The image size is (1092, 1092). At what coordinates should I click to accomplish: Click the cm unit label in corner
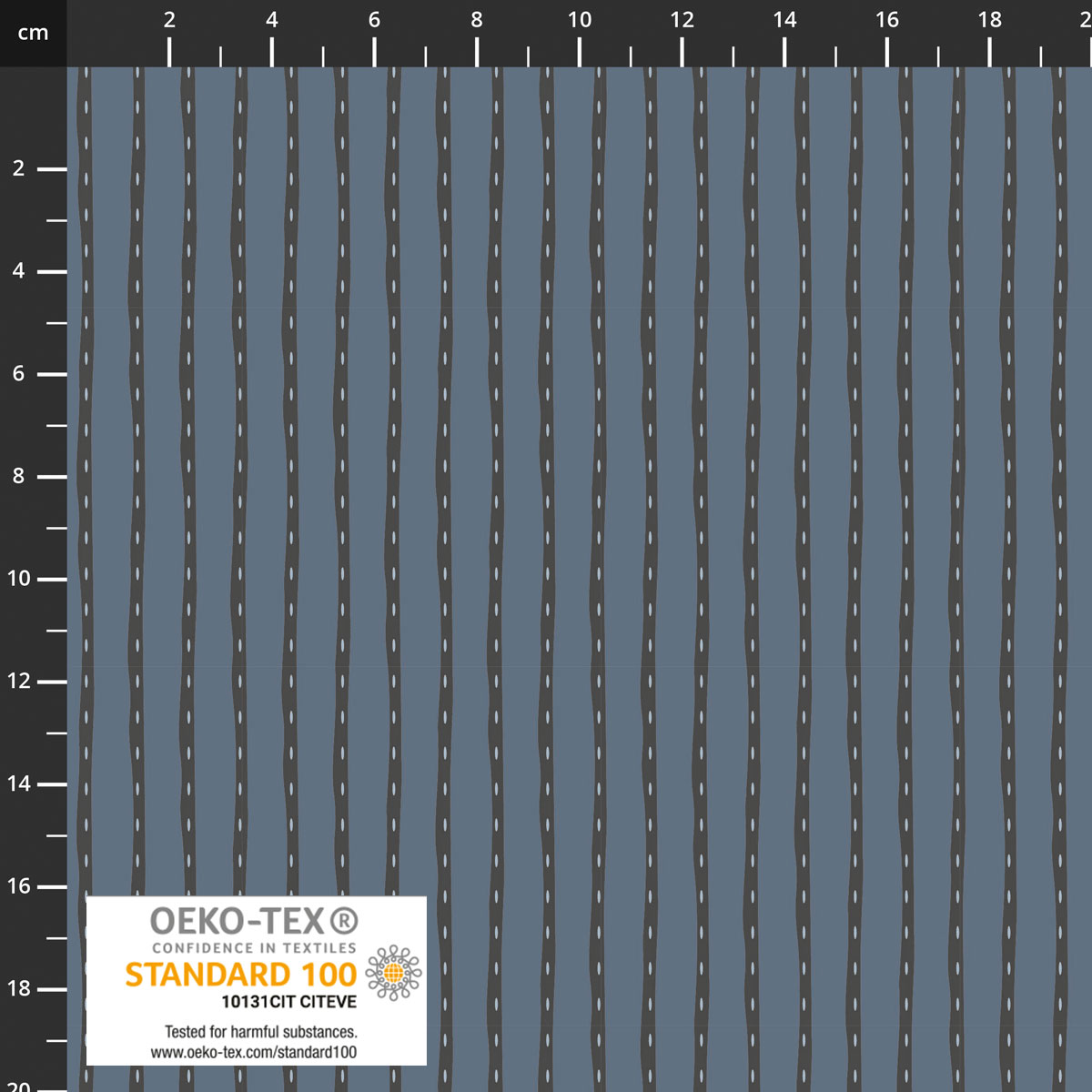[x=33, y=33]
